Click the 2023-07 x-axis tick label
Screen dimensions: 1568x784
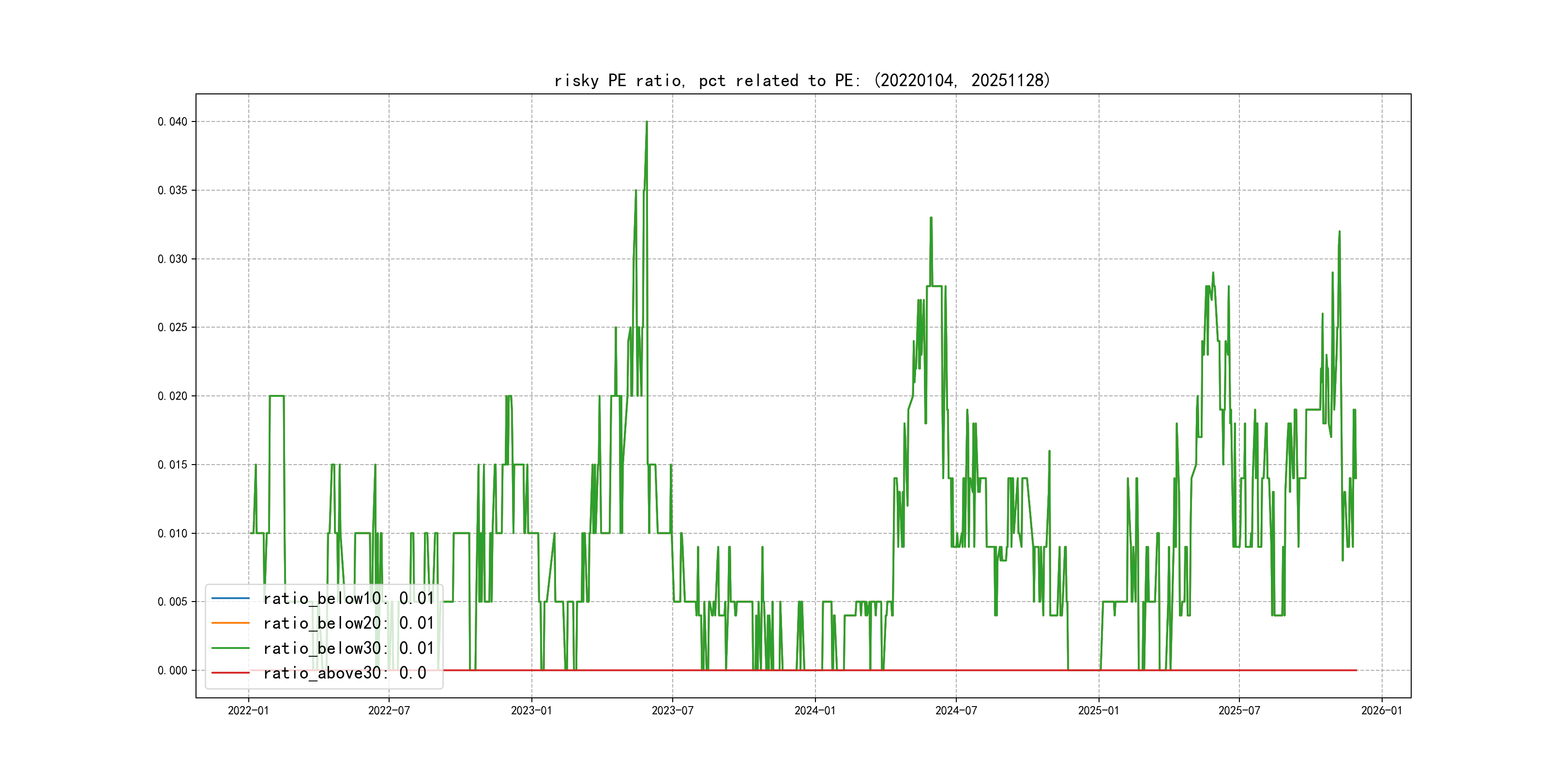(672, 710)
